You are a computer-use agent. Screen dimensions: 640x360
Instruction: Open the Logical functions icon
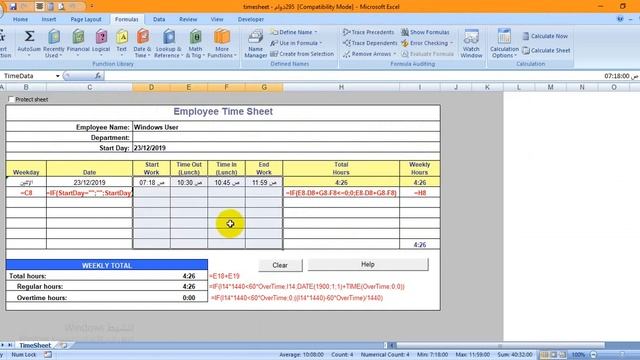(x=101, y=37)
